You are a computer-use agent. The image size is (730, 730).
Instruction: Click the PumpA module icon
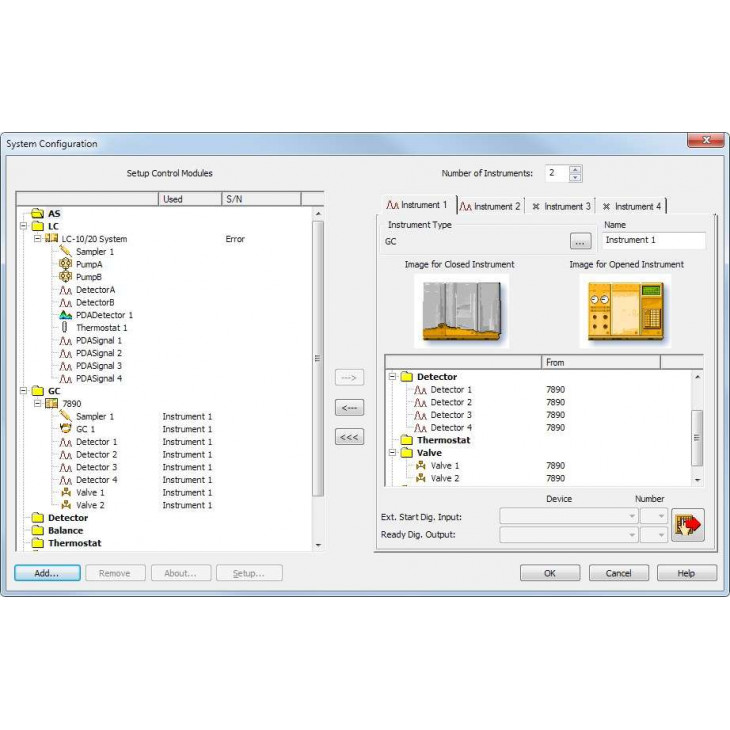[66, 264]
